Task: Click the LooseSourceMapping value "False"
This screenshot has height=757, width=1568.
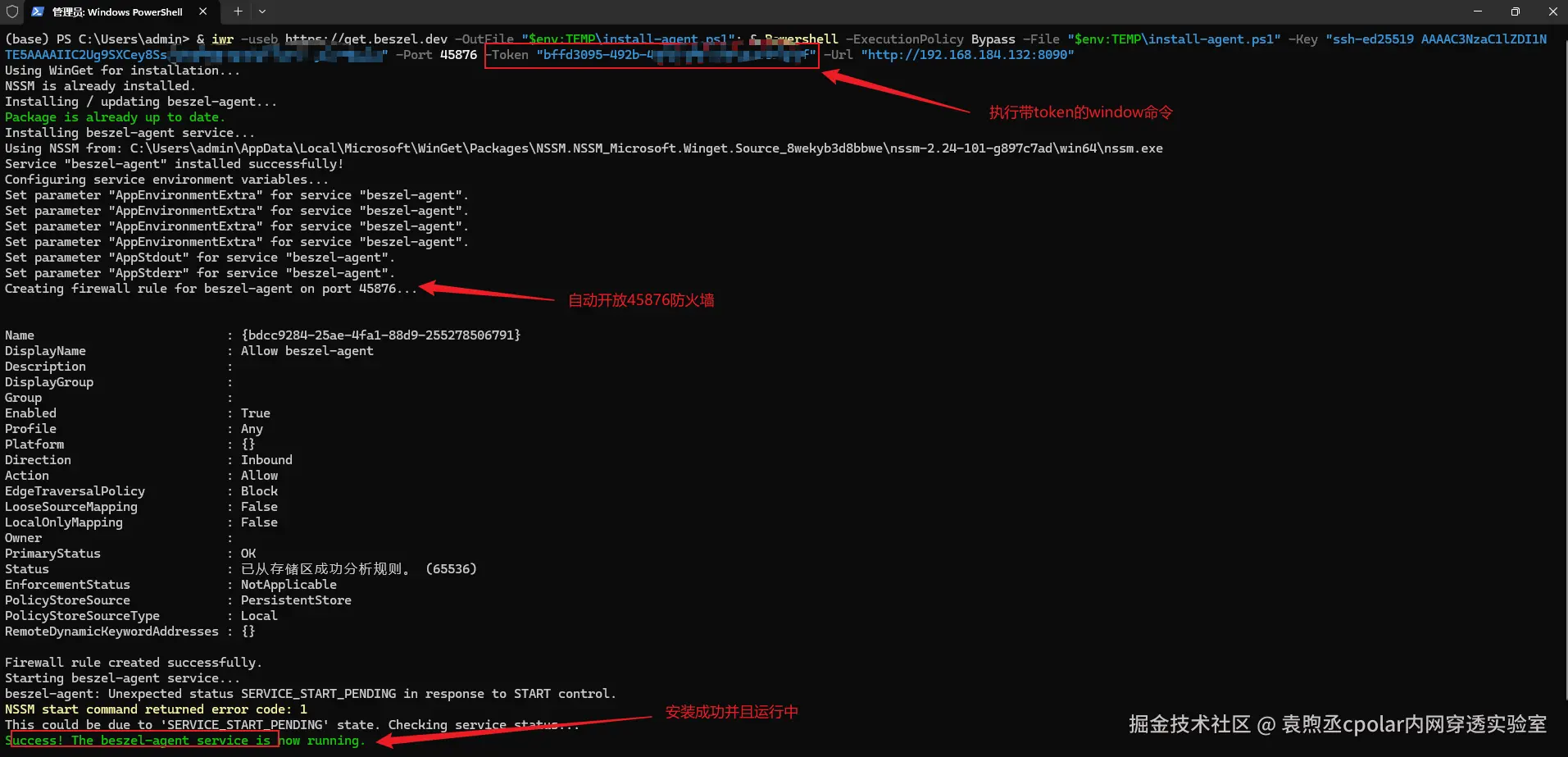Action: [259, 507]
